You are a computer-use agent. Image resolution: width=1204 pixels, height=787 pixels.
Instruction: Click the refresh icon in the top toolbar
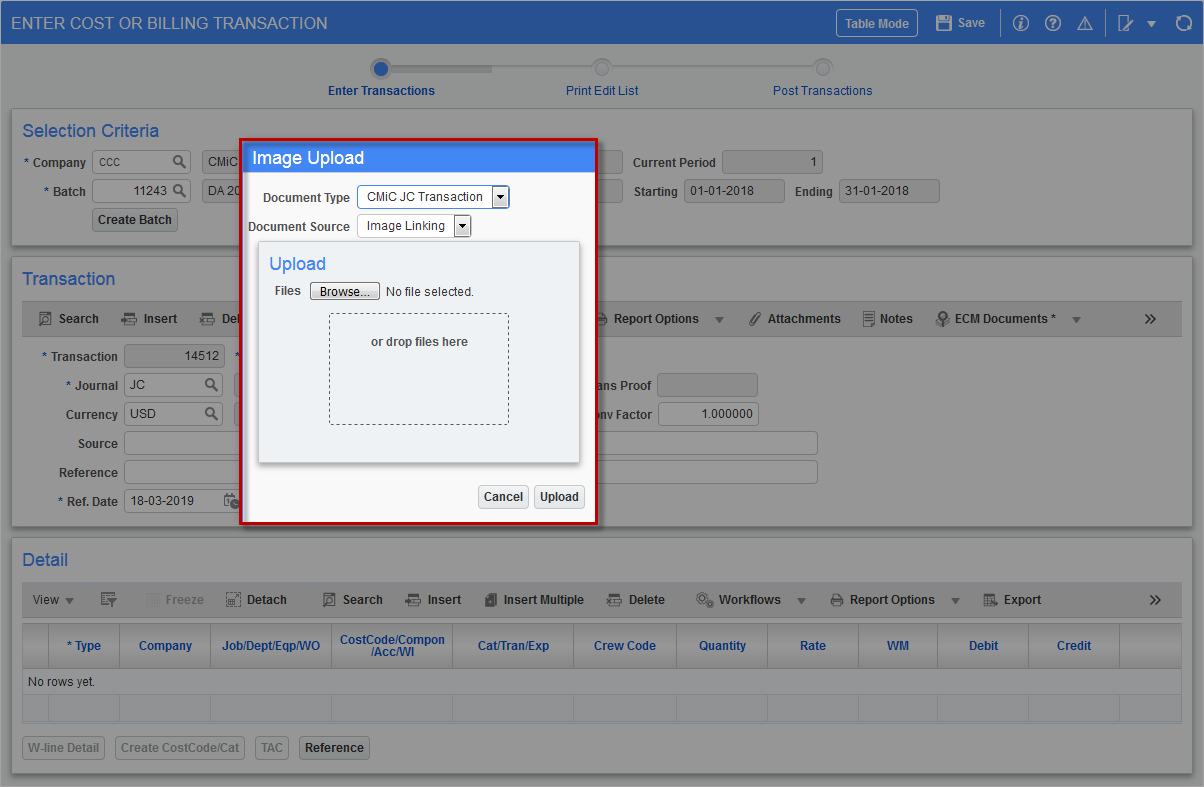click(1184, 22)
